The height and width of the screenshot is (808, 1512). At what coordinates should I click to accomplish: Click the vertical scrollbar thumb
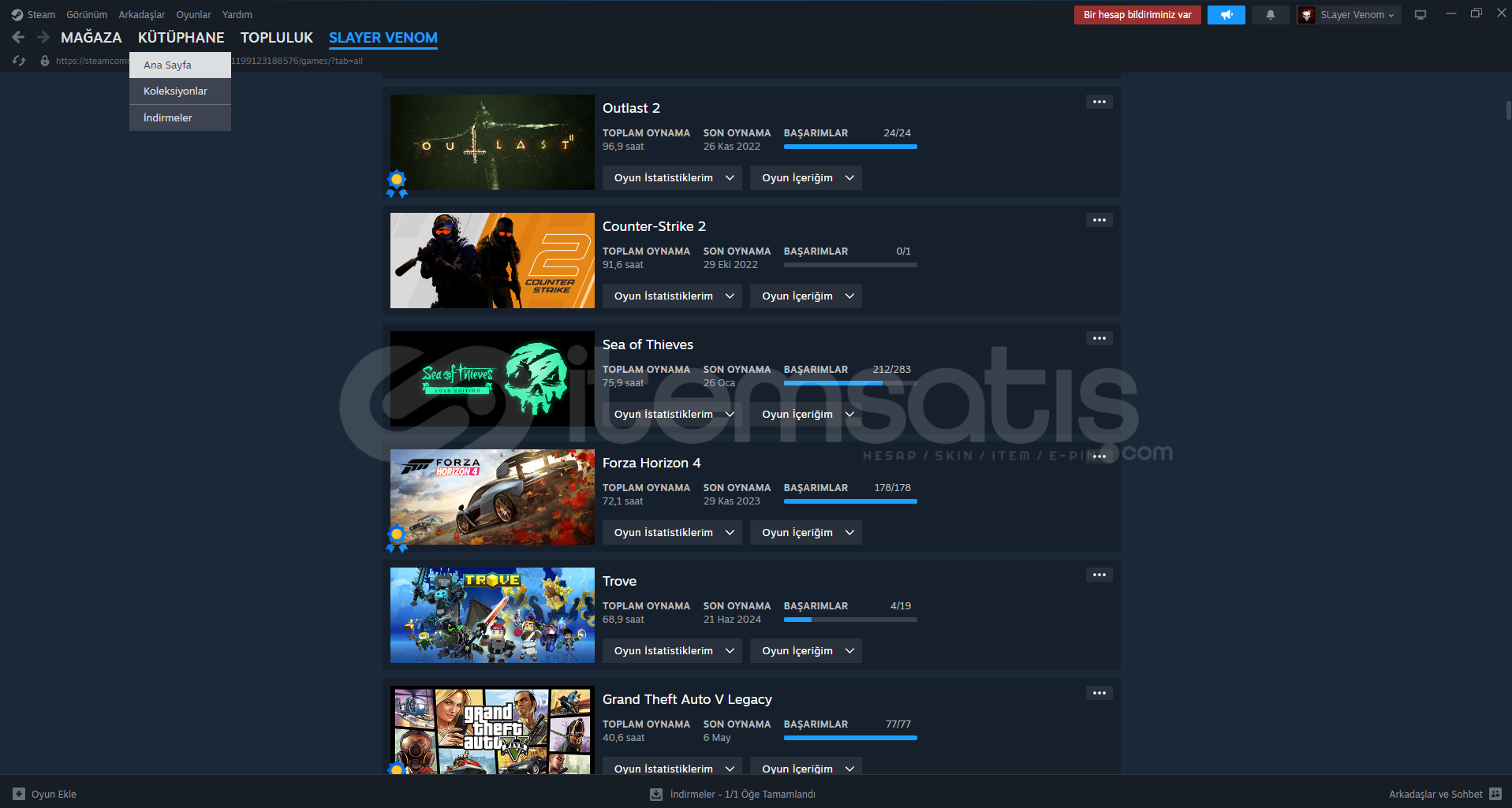[1508, 110]
